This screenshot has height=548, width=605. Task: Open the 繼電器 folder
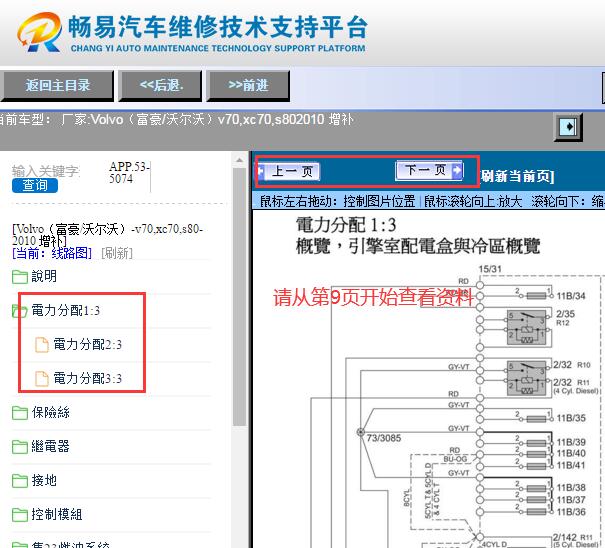tap(51, 447)
